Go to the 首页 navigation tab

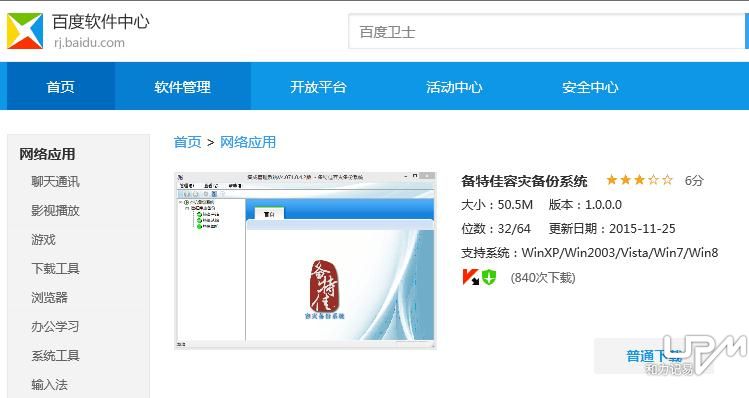pos(60,87)
